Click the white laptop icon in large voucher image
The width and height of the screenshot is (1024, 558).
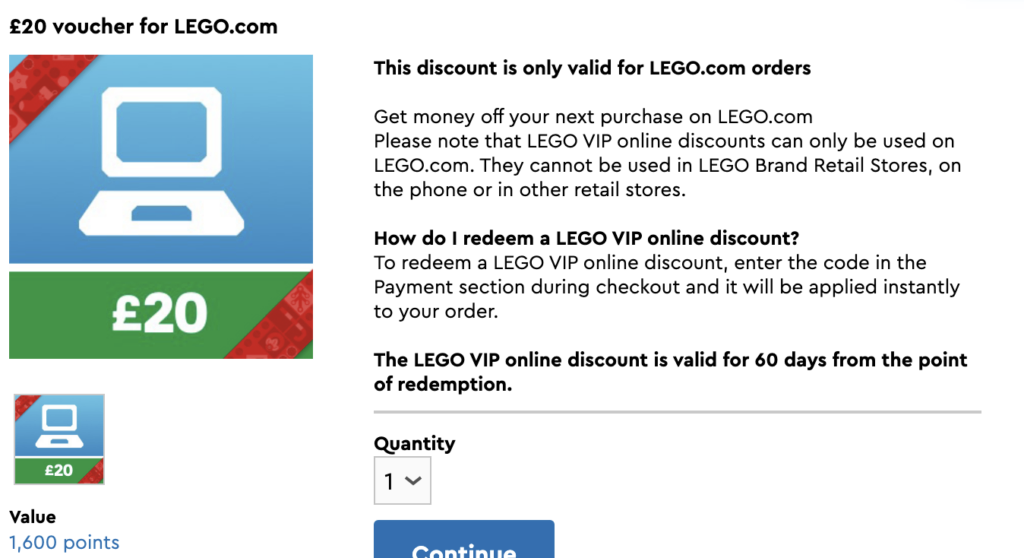(161, 161)
